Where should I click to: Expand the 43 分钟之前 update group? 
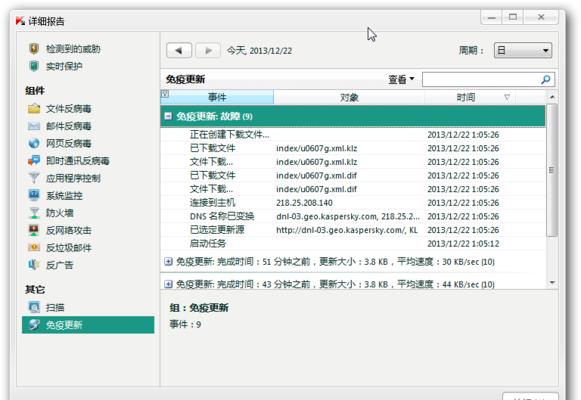(168, 284)
